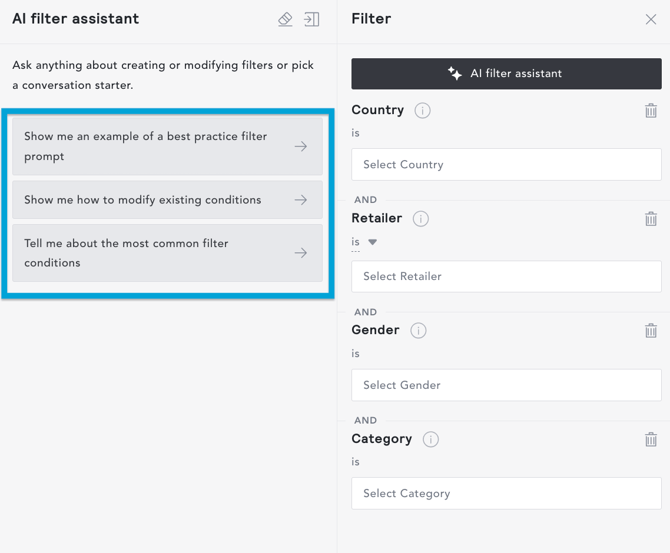Open the Select Retailer field
Screen dimensions: 670x553
pos(506,277)
